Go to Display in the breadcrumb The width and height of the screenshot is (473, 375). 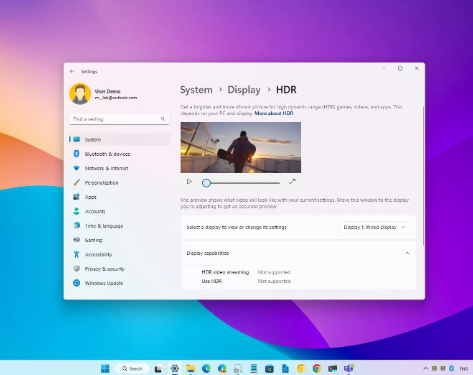point(244,90)
